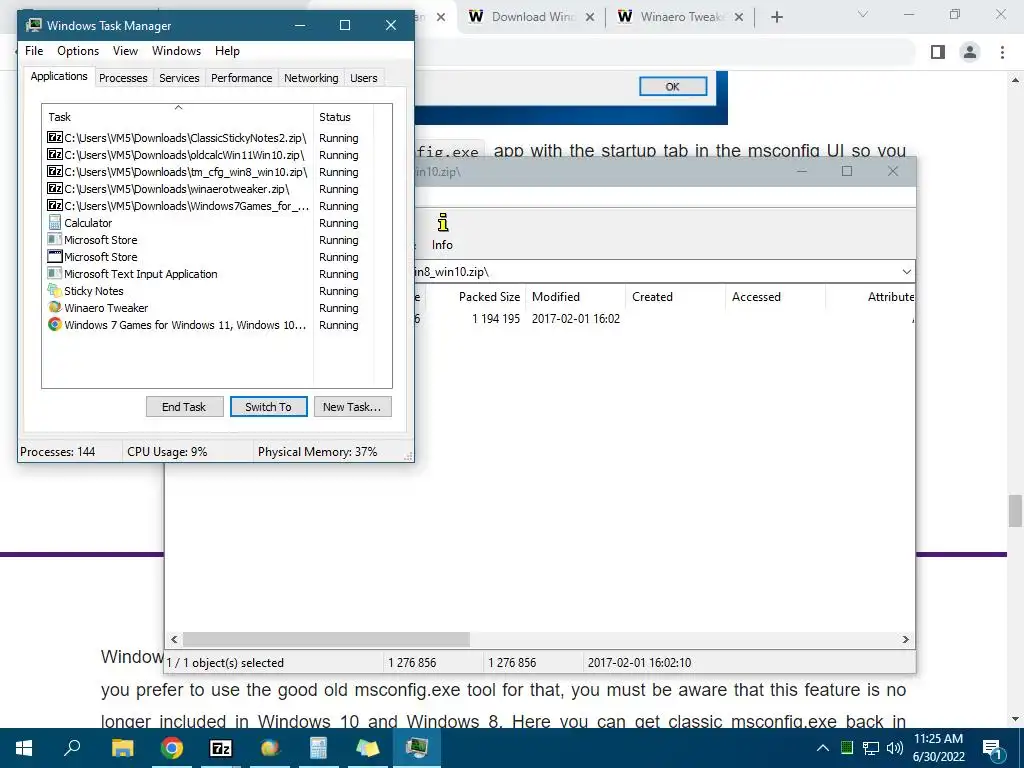The width and height of the screenshot is (1024, 768).
Task: Click the horizontal scrollbar thumb in 7-Zip
Action: [326, 639]
